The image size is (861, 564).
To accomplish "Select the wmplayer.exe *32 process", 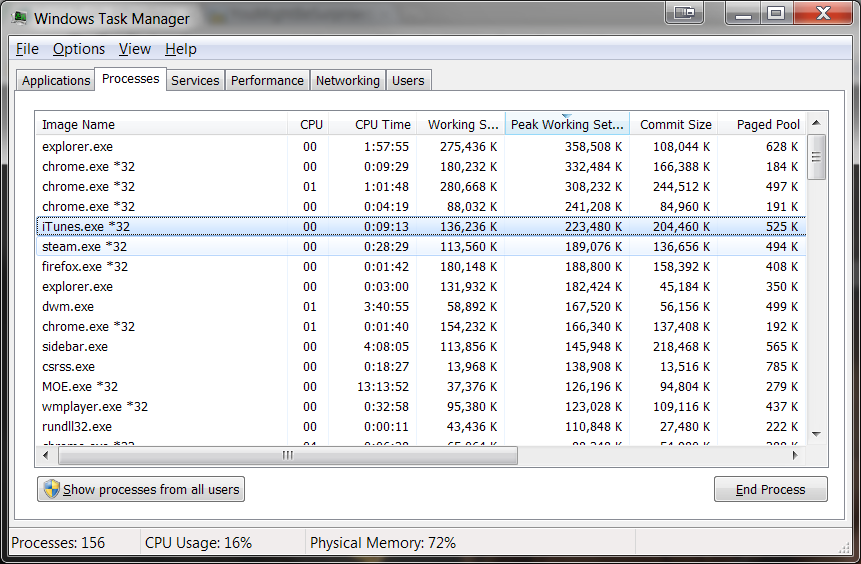I will click(x=421, y=406).
